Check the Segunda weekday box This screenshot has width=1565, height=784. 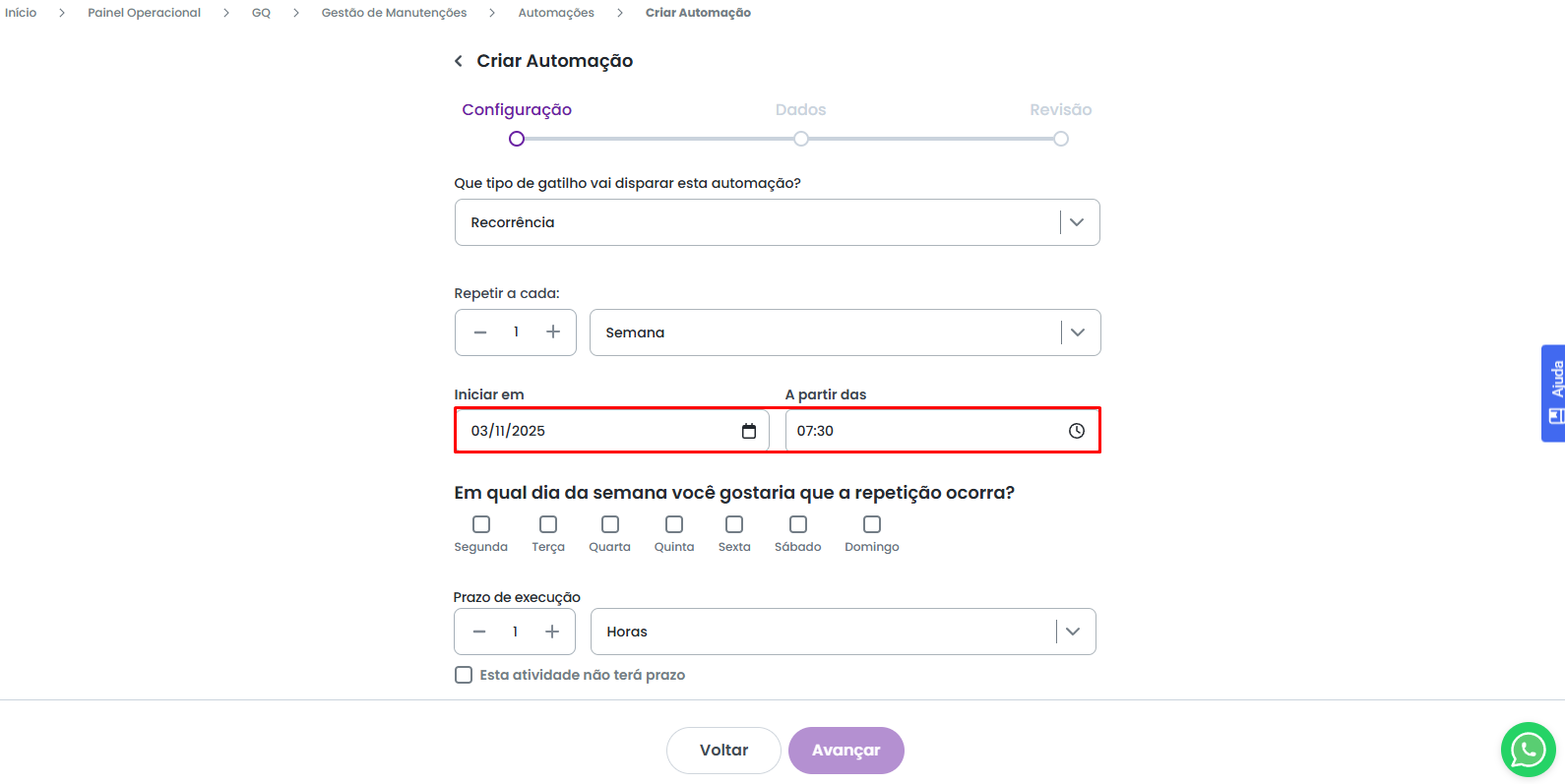click(x=481, y=524)
